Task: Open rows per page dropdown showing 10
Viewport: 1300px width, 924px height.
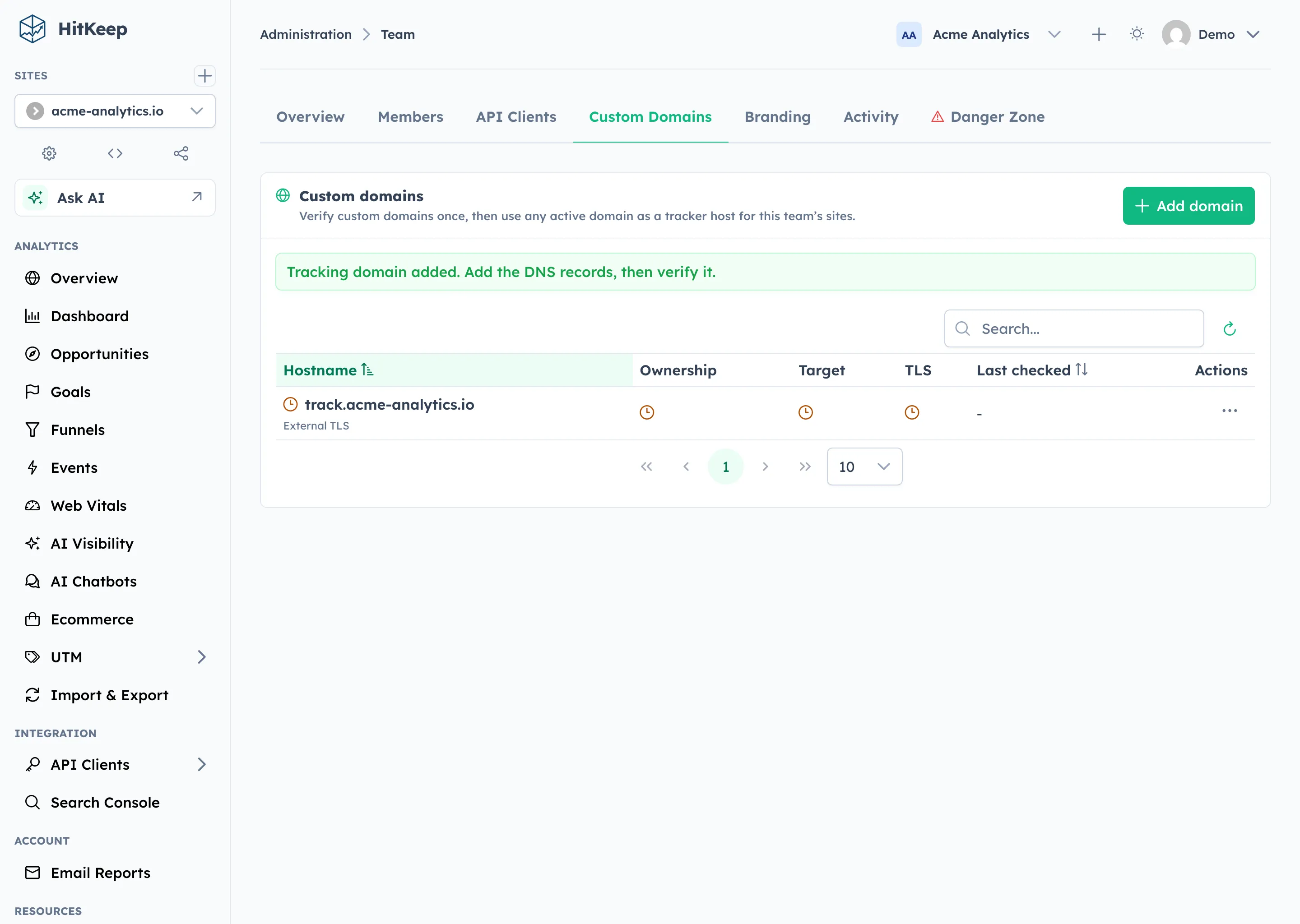Action: [864, 467]
